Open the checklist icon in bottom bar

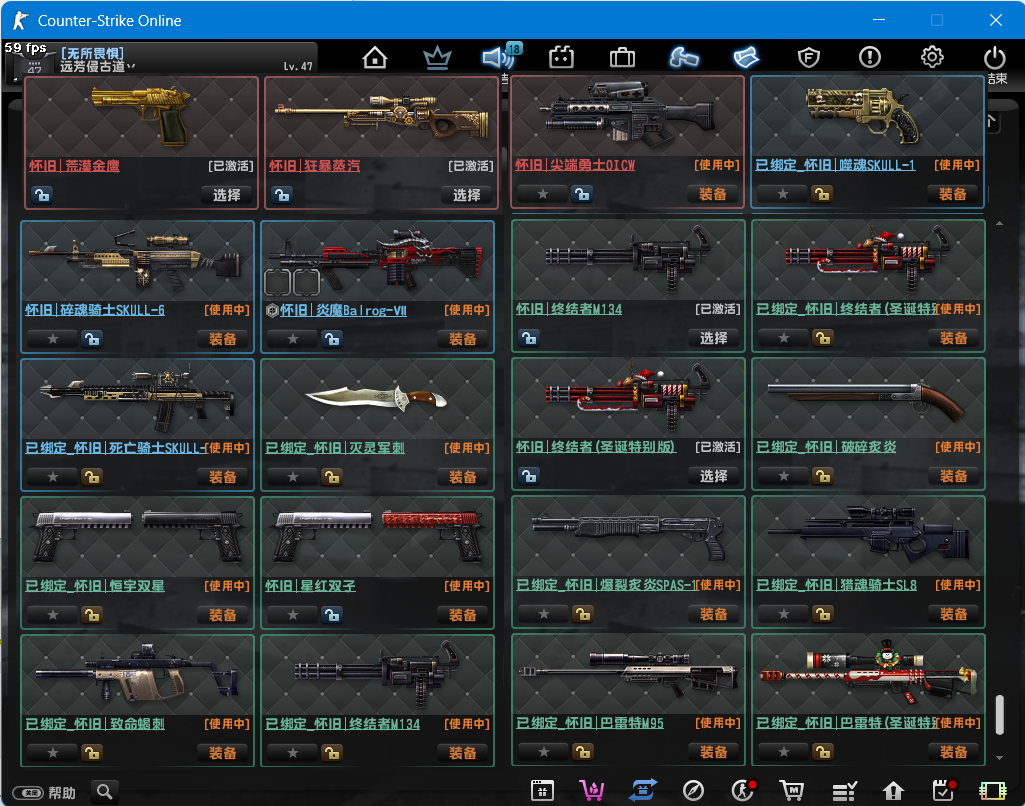click(844, 792)
